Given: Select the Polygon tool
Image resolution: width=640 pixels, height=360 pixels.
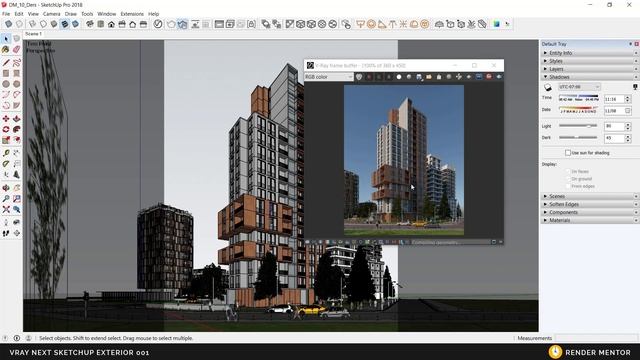Looking at the screenshot, I should (16, 84).
